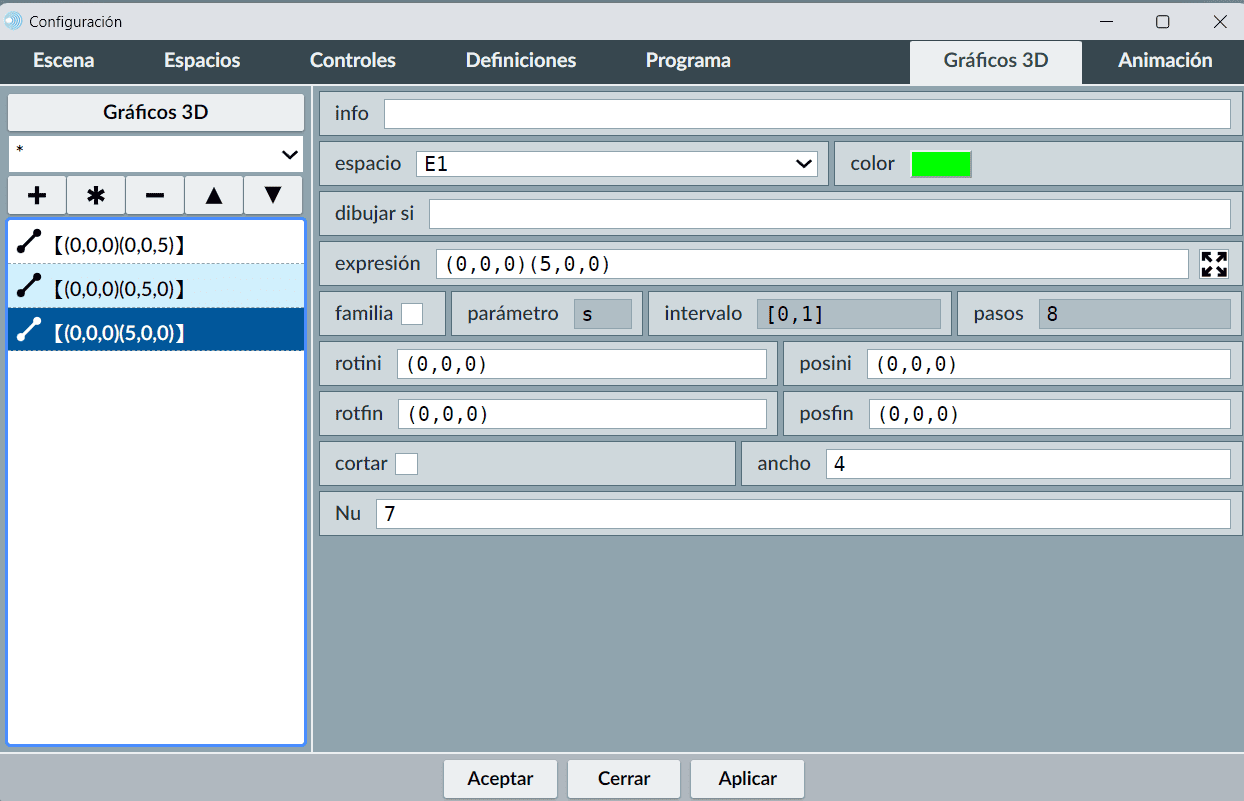Click the ancho input field

click(1027, 464)
